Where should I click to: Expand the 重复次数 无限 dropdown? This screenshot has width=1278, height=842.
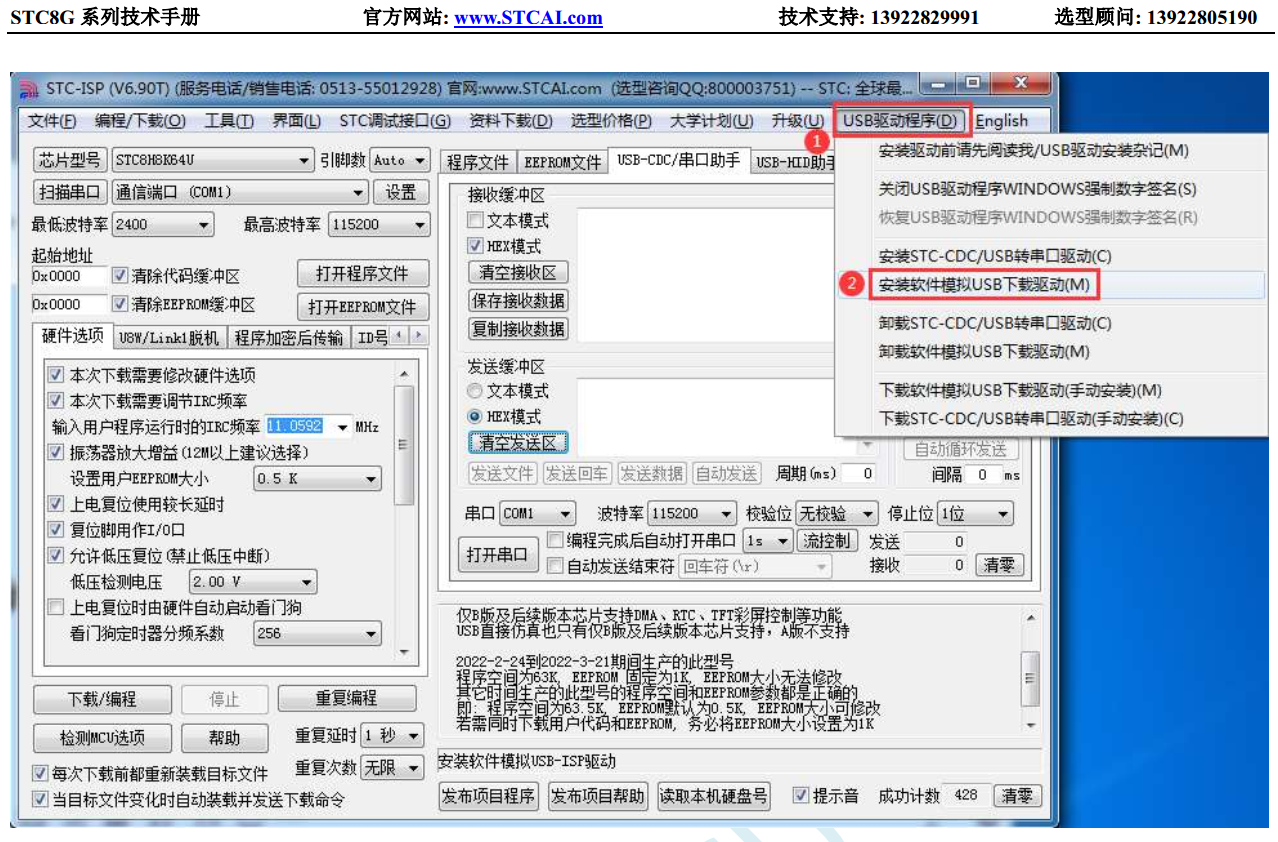click(x=392, y=768)
